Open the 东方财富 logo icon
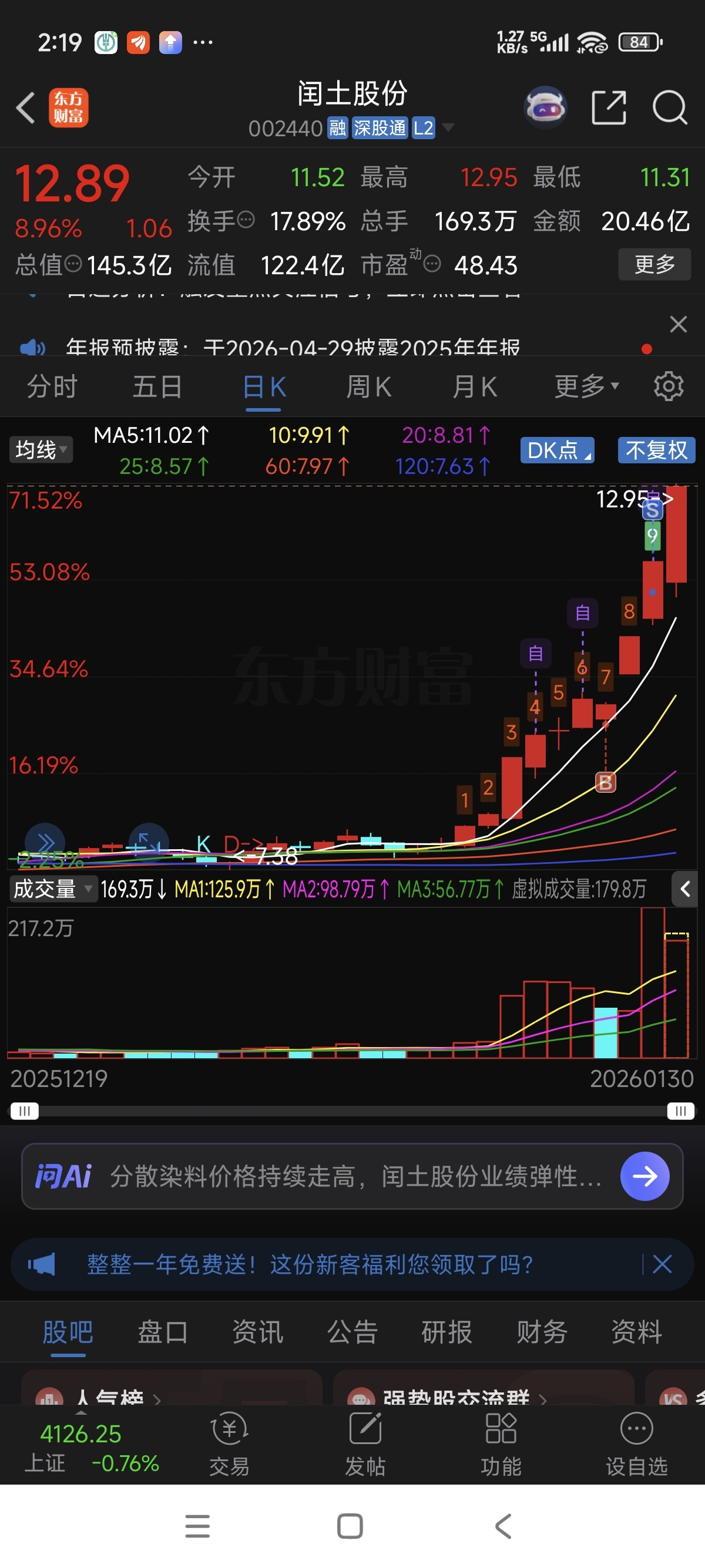Screen dimensions: 705x1568 coord(69,107)
